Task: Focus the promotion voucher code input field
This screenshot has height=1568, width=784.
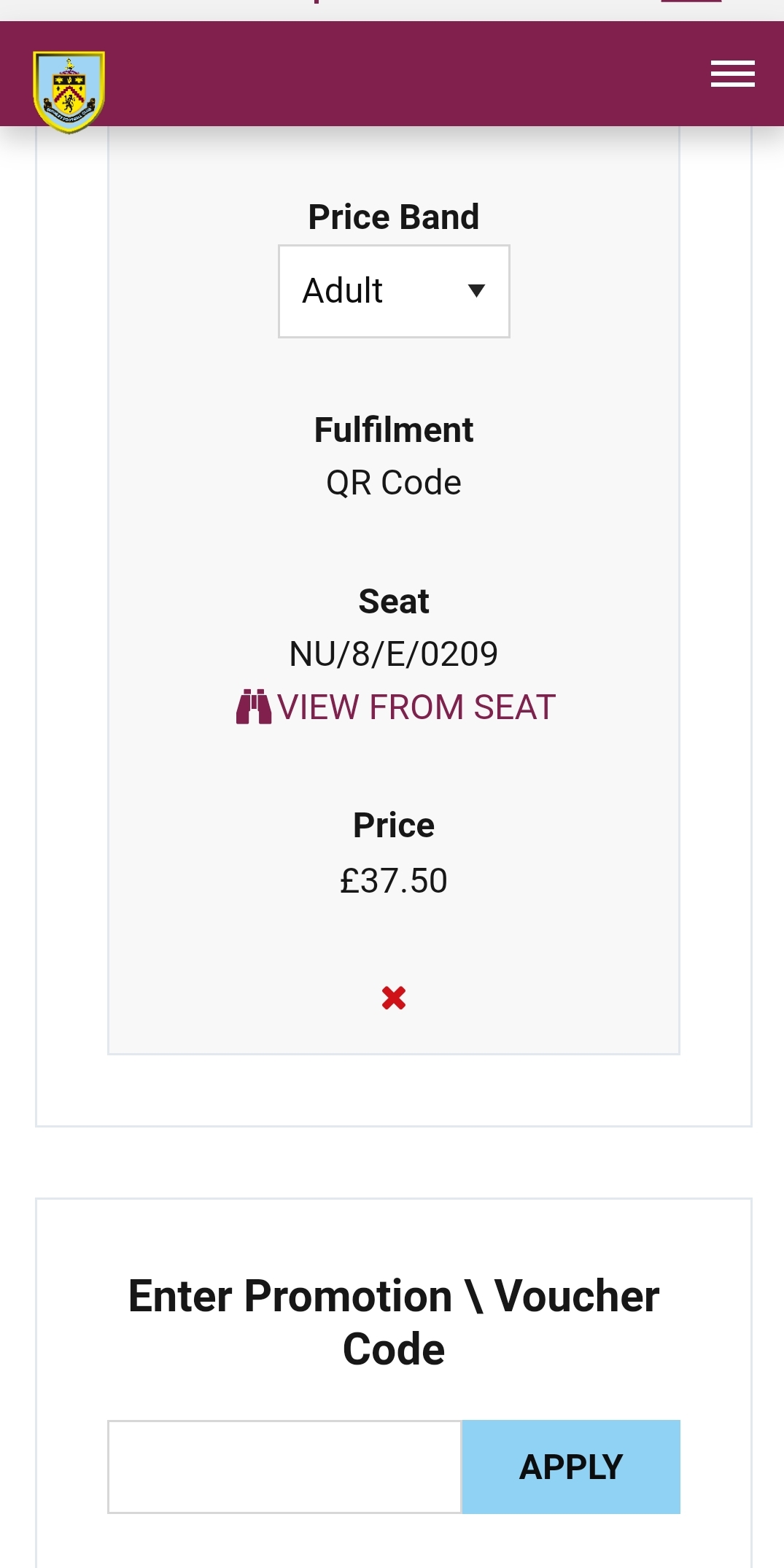Action: (284, 1467)
